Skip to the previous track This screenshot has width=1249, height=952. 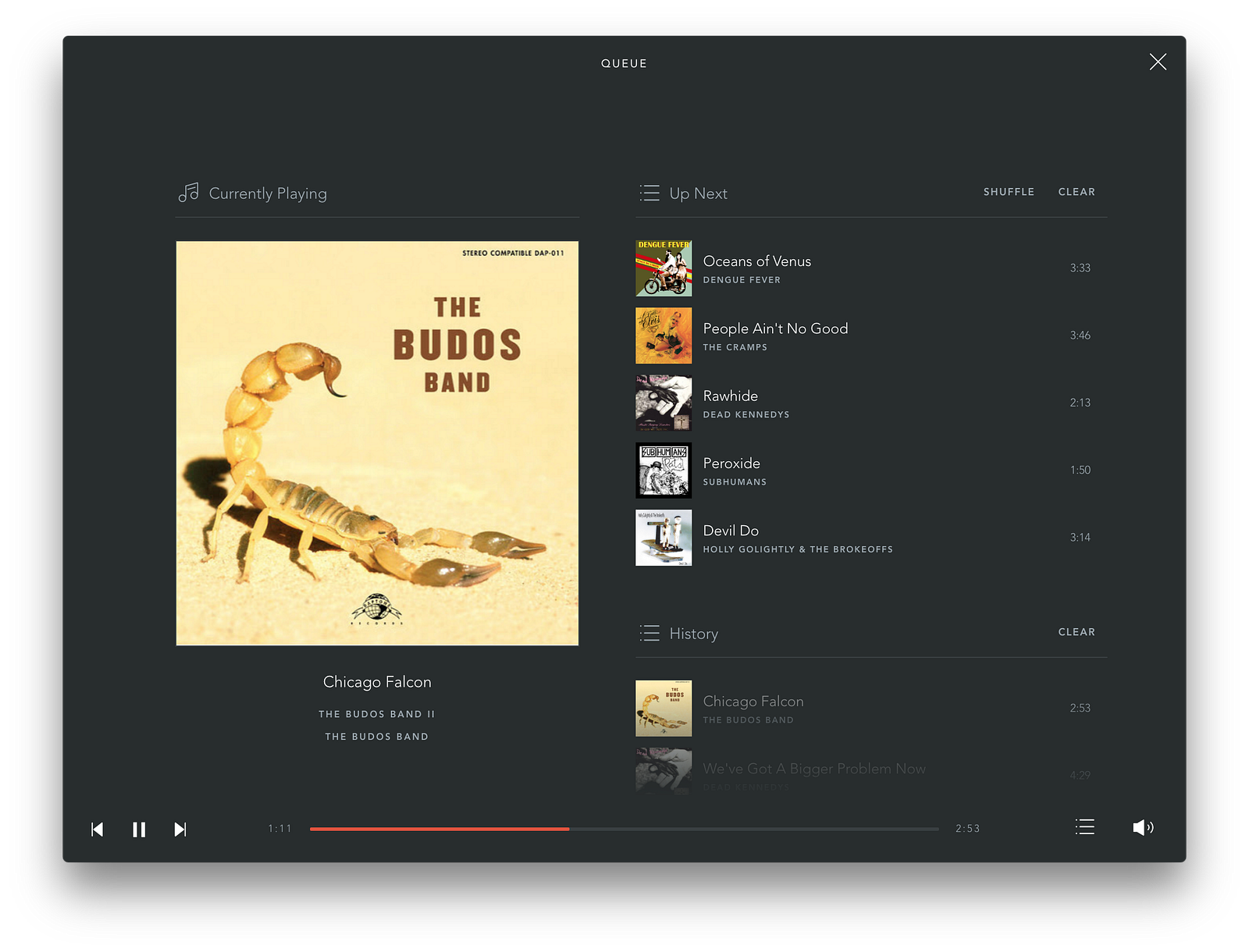(x=98, y=829)
